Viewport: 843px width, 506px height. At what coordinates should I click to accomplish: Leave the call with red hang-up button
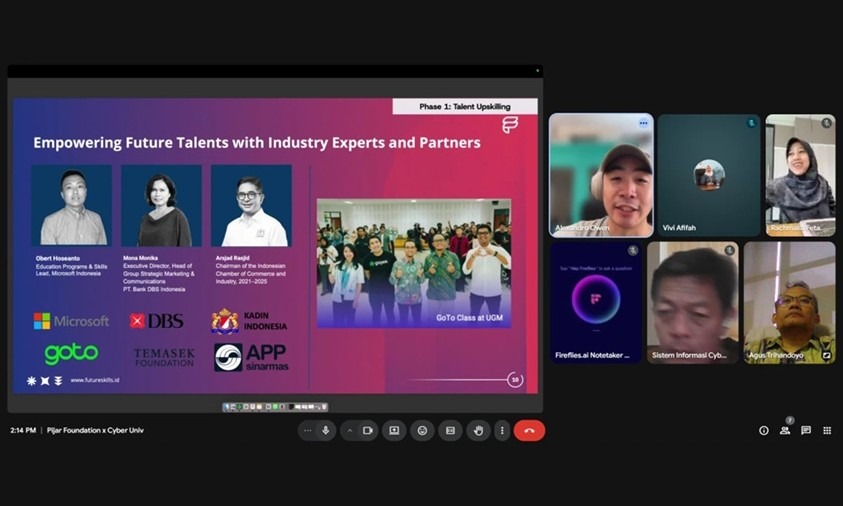click(529, 430)
